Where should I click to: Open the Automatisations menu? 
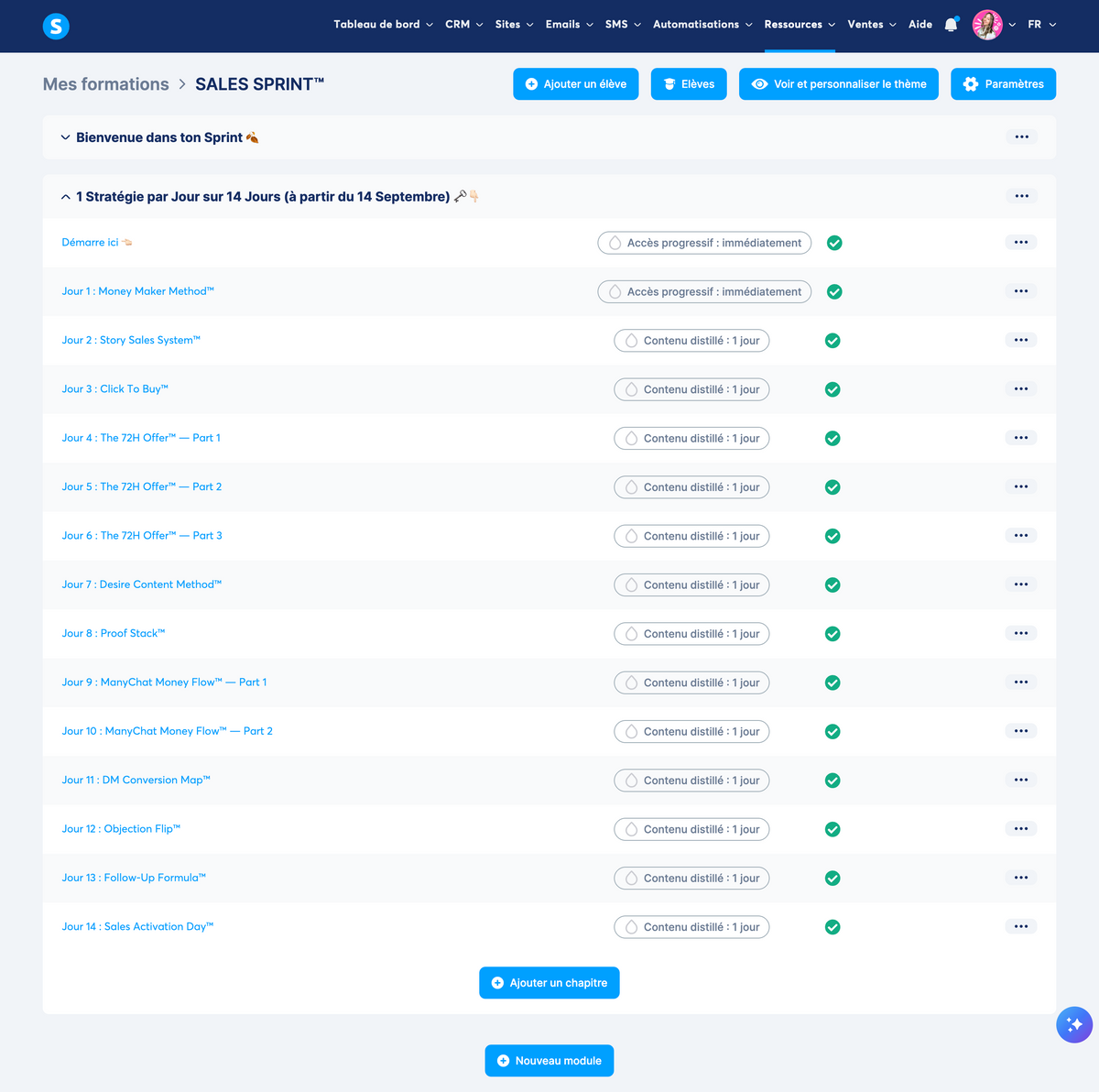click(702, 25)
